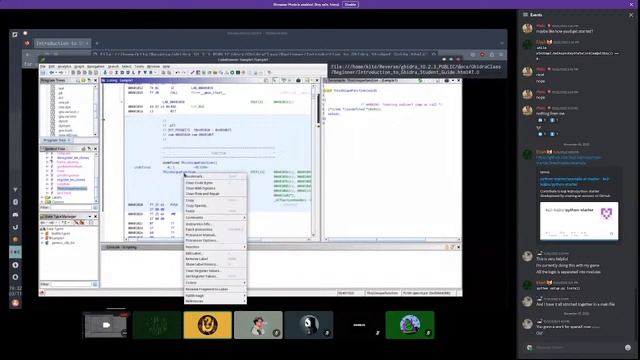
Task: Expand the Function submenu
Action: coord(215,247)
